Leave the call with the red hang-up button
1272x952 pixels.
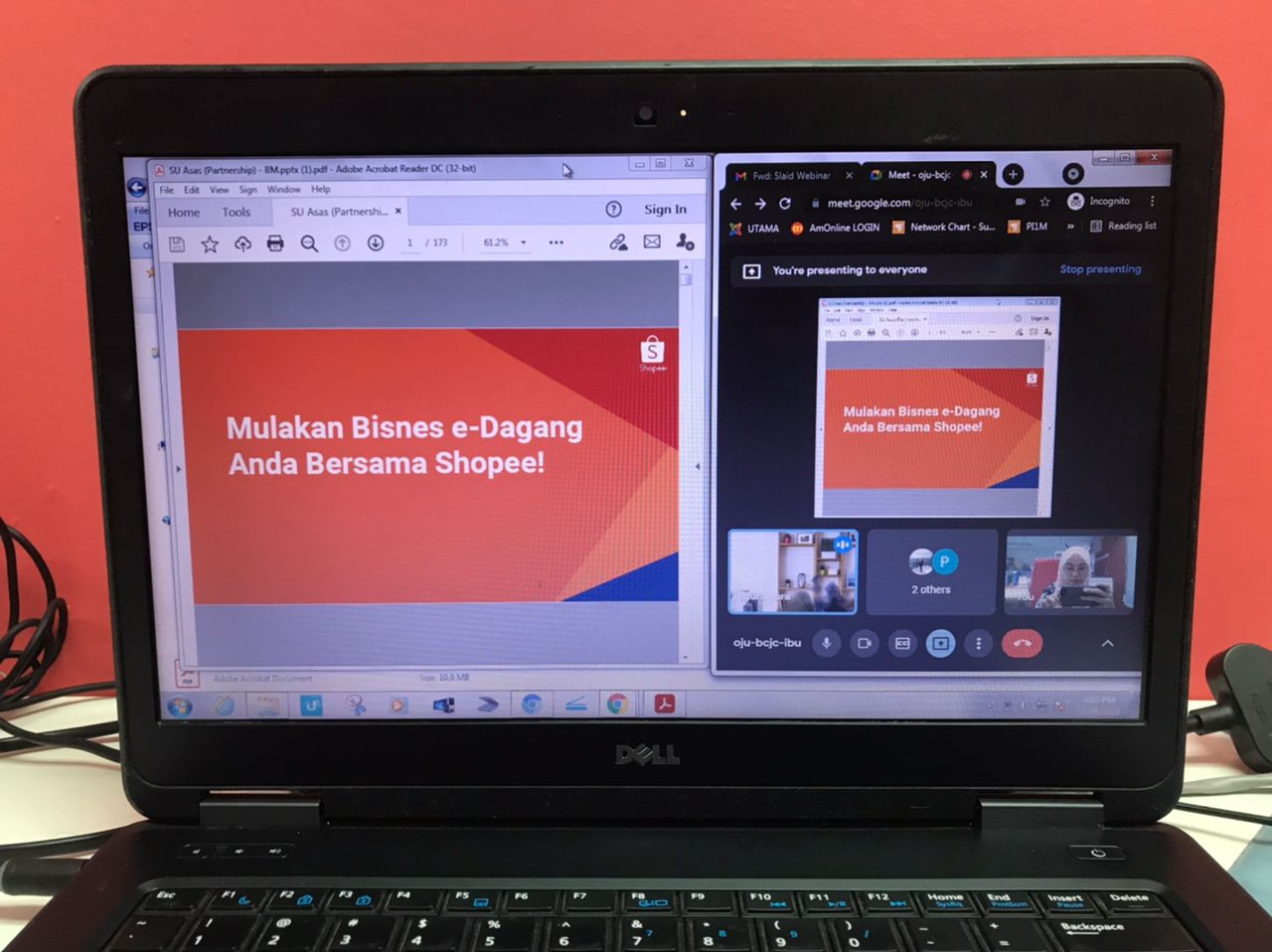pos(1022,643)
